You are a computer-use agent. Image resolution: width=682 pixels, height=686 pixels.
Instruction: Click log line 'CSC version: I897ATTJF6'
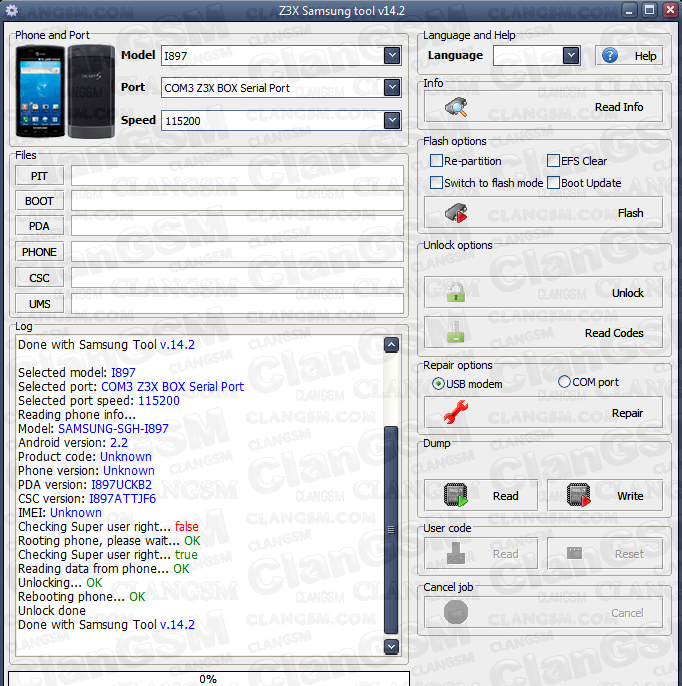click(87, 498)
